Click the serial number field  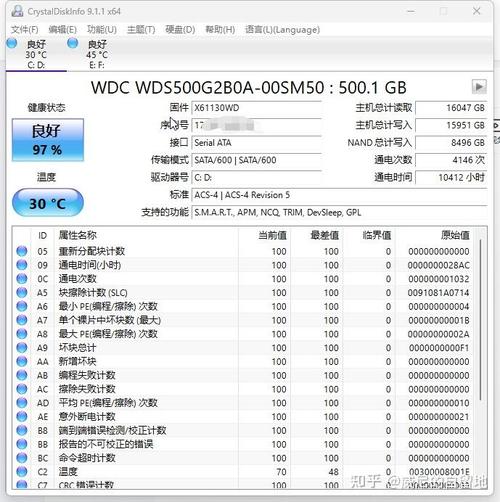[257, 125]
